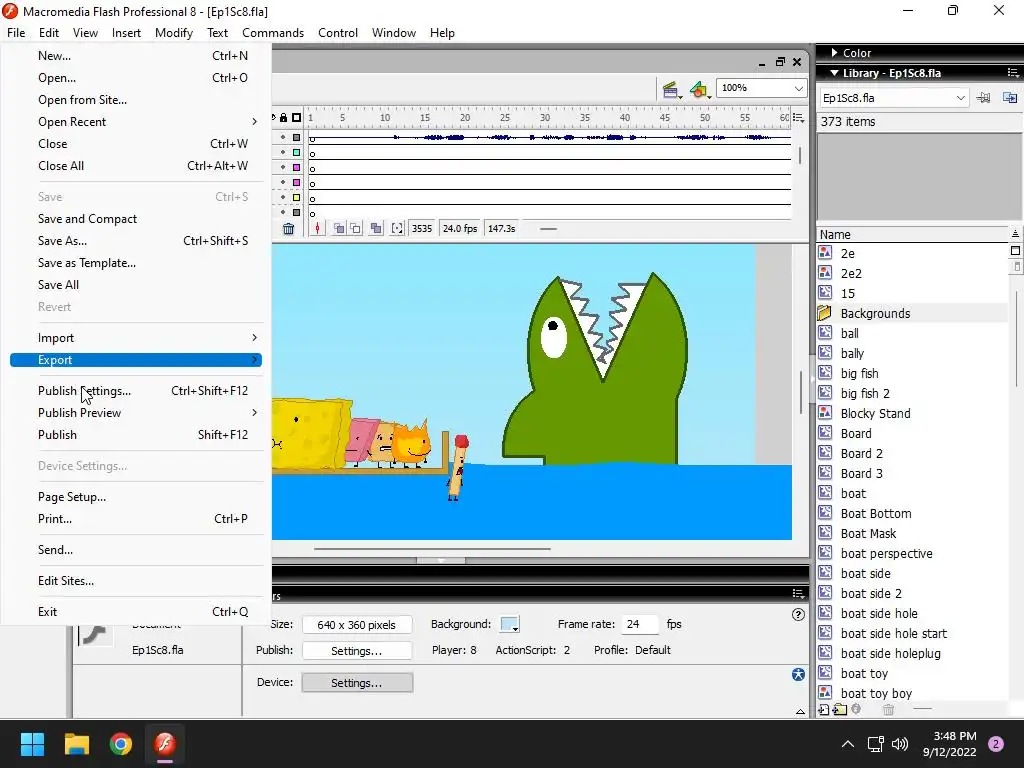Click New Symbol icon at library bottom
1024x768 pixels.
tap(824, 709)
